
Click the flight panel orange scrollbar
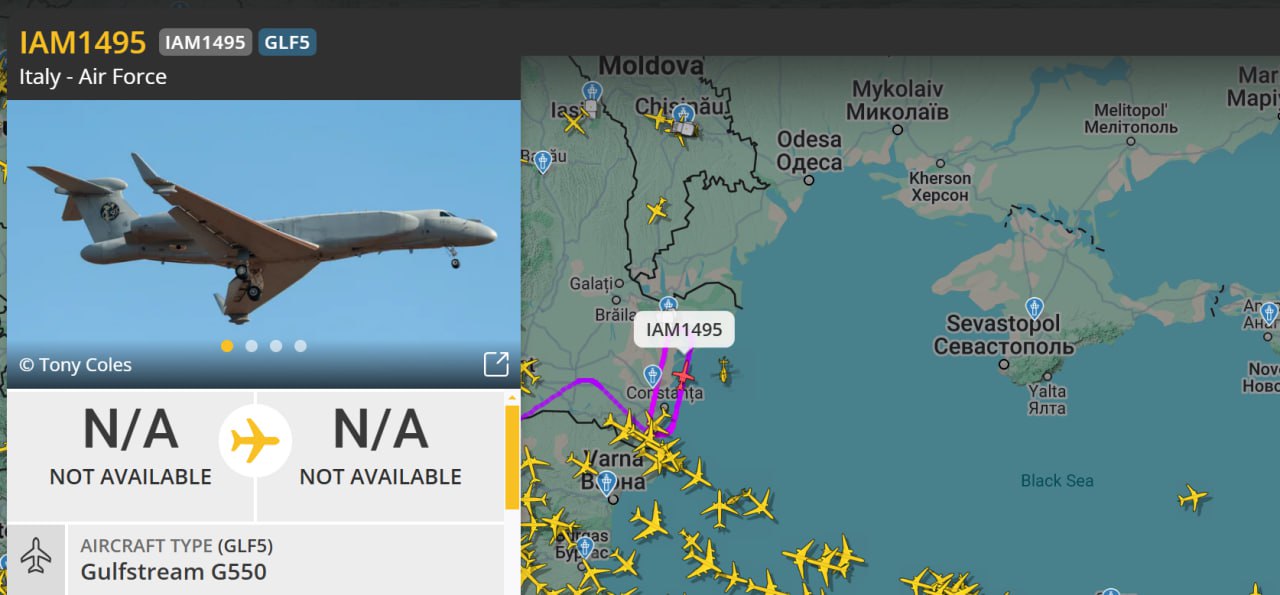click(x=512, y=456)
